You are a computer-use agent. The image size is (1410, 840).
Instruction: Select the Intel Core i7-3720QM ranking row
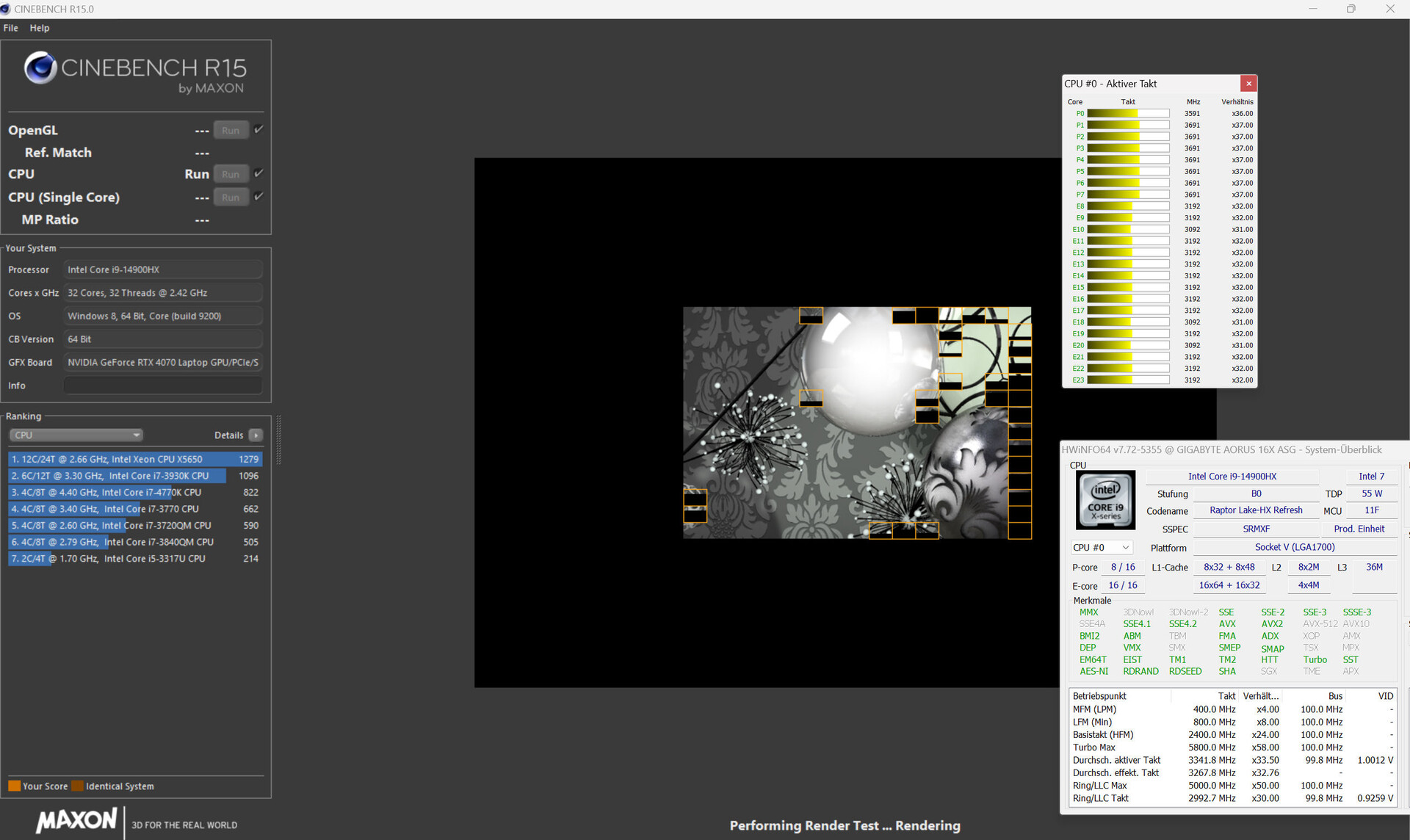135,526
